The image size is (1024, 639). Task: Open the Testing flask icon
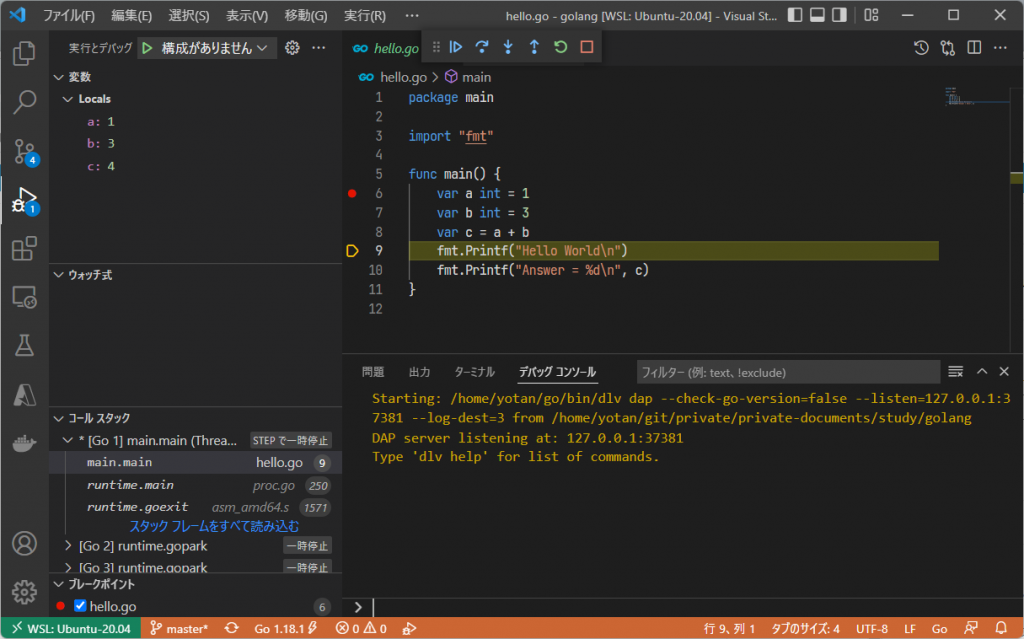click(24, 346)
